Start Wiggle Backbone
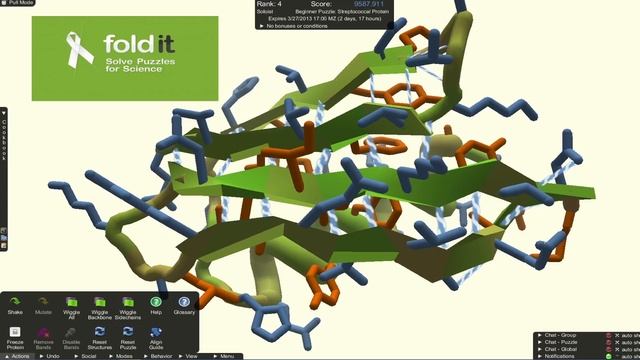This screenshot has width=640, height=360. point(100,308)
